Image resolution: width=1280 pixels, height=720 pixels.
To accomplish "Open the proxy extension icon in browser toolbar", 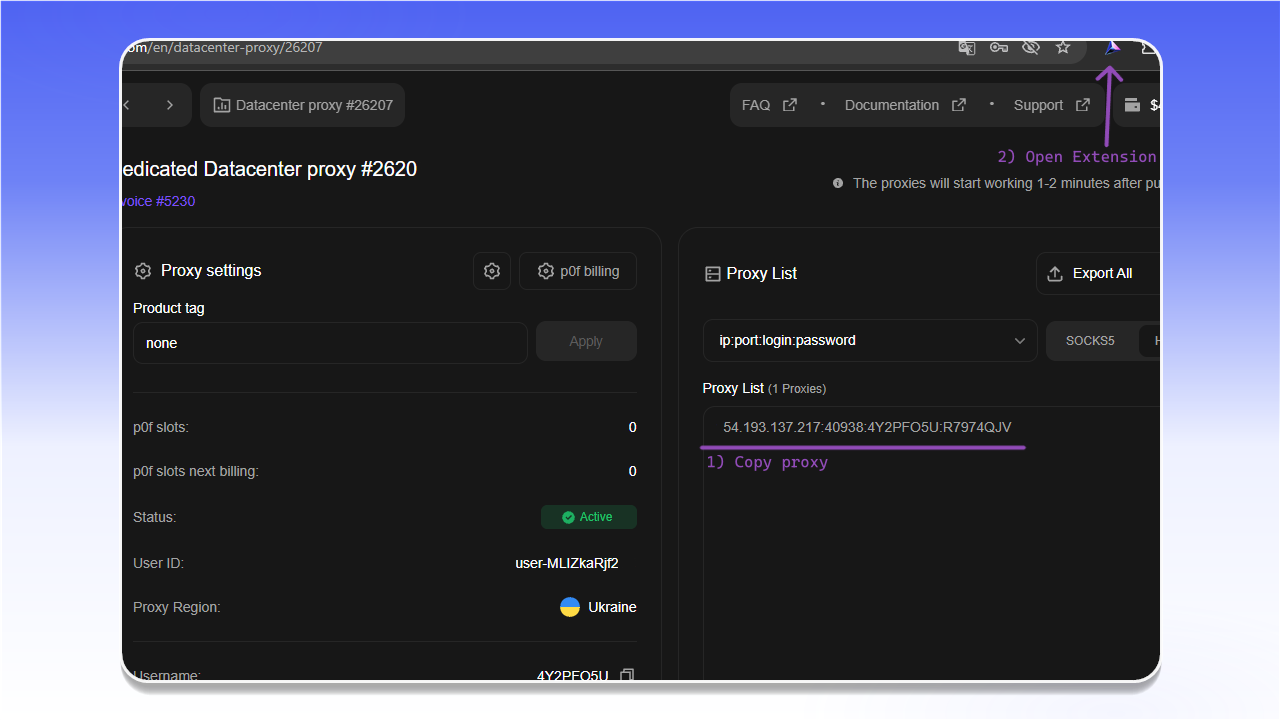I will coord(1111,48).
